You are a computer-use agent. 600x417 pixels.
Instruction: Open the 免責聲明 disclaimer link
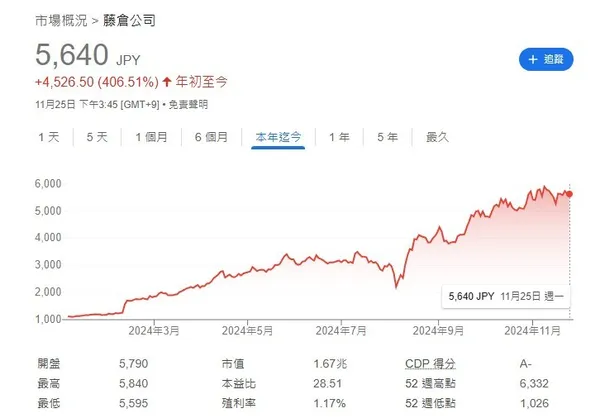(188, 104)
